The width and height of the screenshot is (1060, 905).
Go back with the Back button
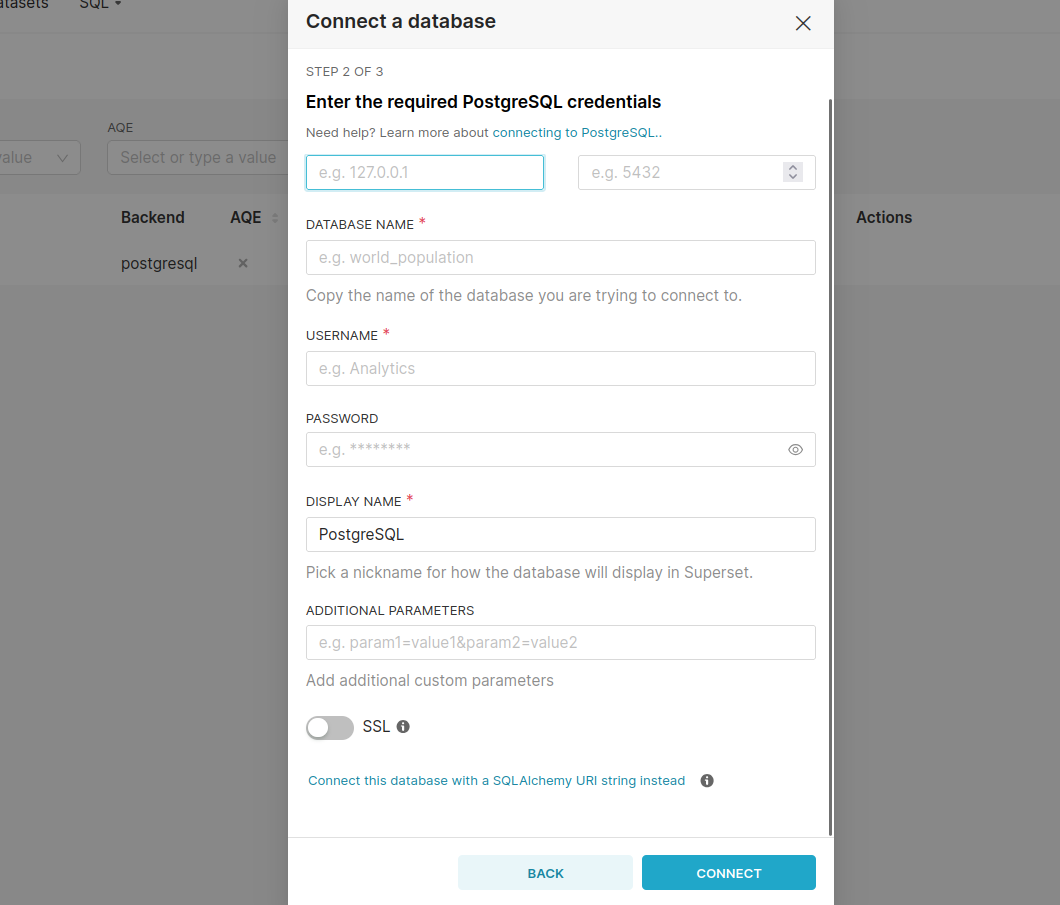(x=545, y=873)
